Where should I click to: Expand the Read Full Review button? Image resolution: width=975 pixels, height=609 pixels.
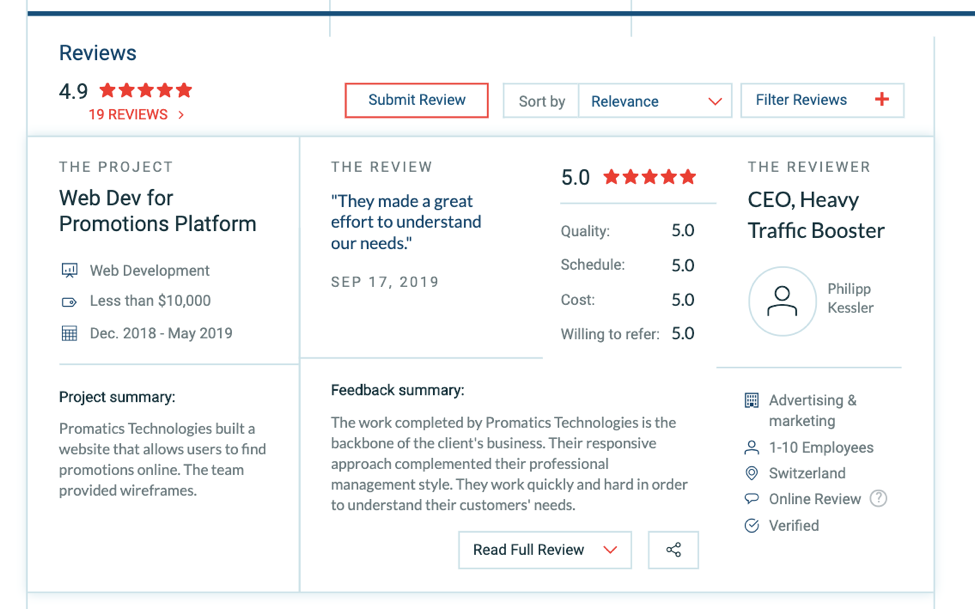pos(544,550)
